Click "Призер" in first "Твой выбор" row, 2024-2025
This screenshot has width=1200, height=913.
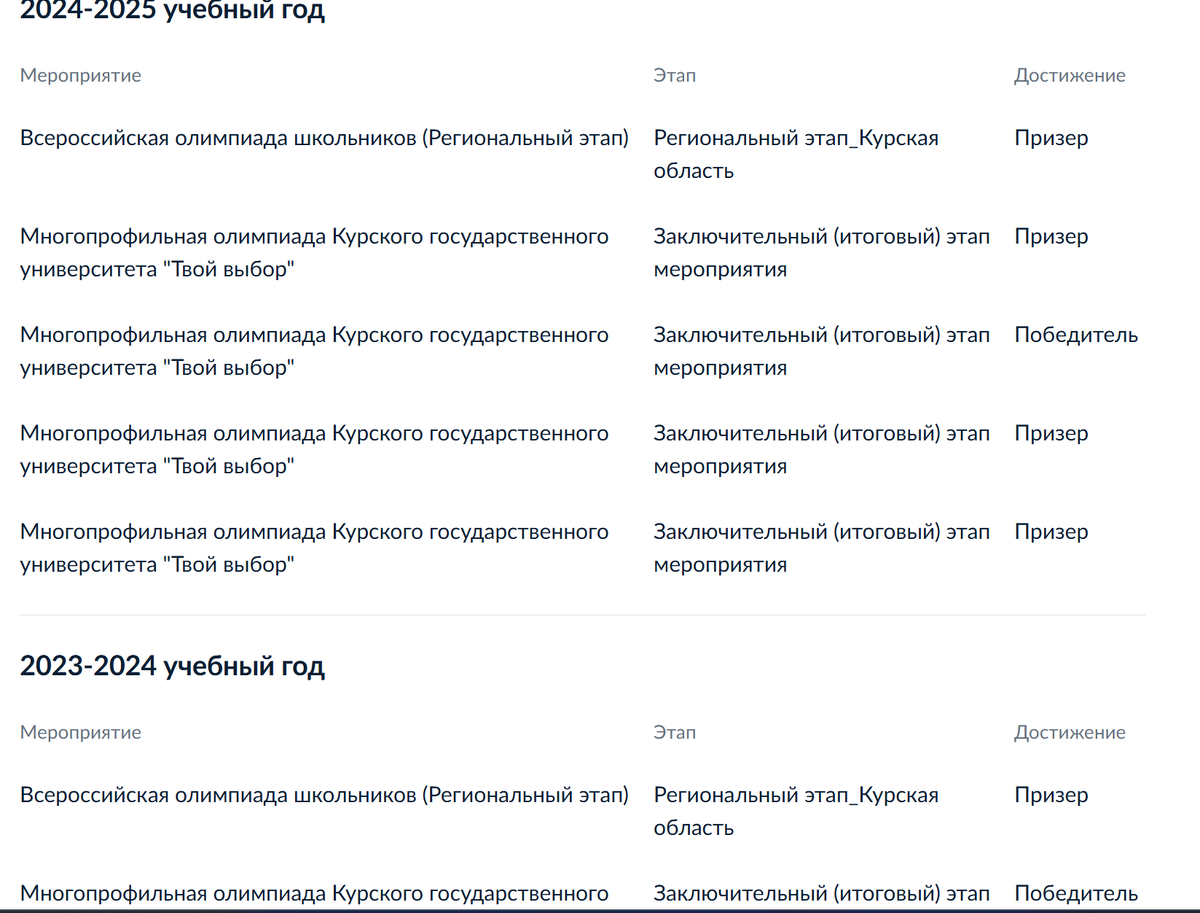[1051, 237]
